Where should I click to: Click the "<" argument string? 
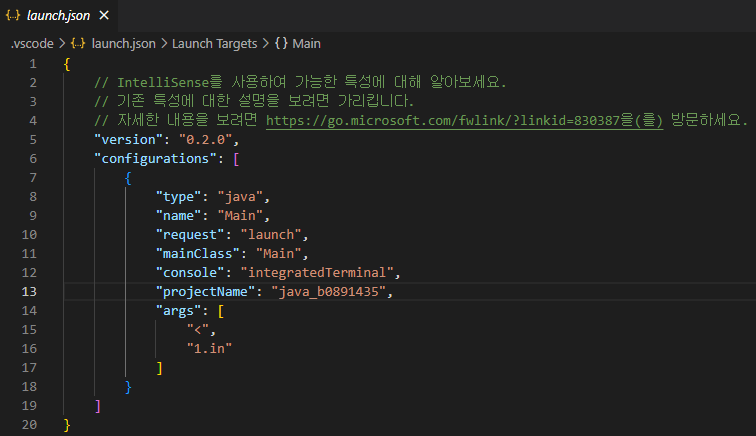coord(198,329)
